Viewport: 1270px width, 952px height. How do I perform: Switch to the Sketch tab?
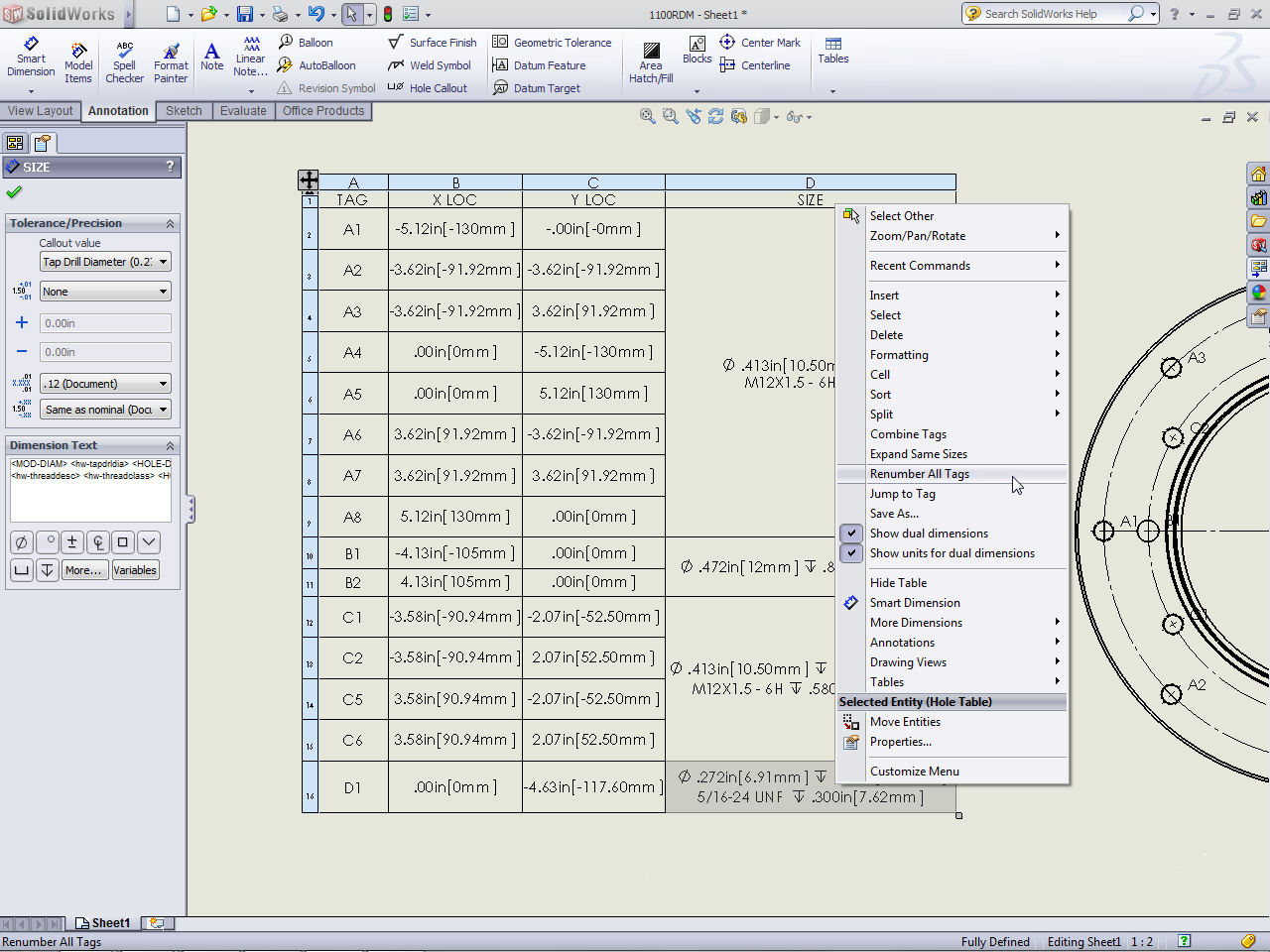[x=184, y=111]
